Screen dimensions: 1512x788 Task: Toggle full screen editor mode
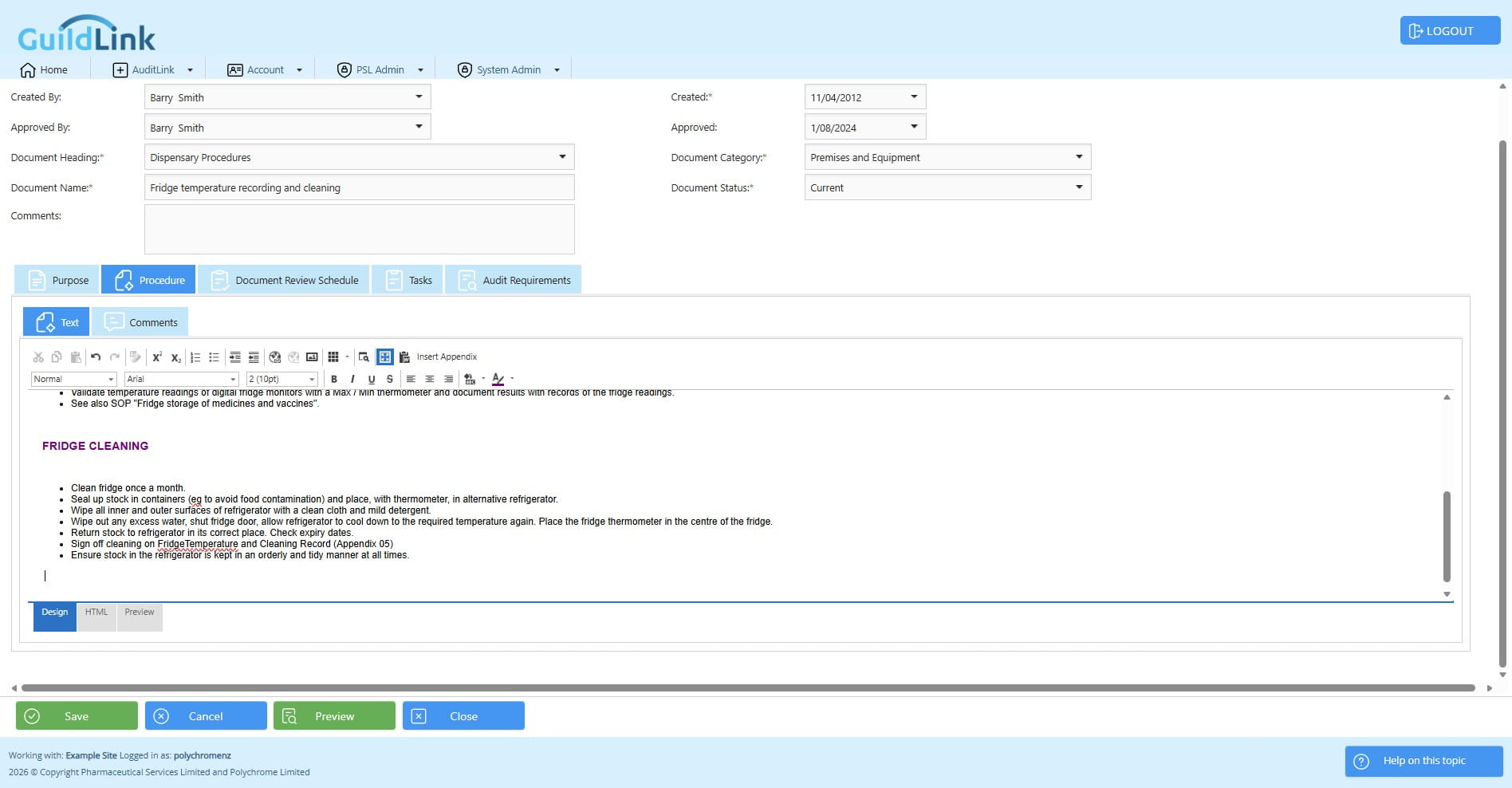[385, 357]
